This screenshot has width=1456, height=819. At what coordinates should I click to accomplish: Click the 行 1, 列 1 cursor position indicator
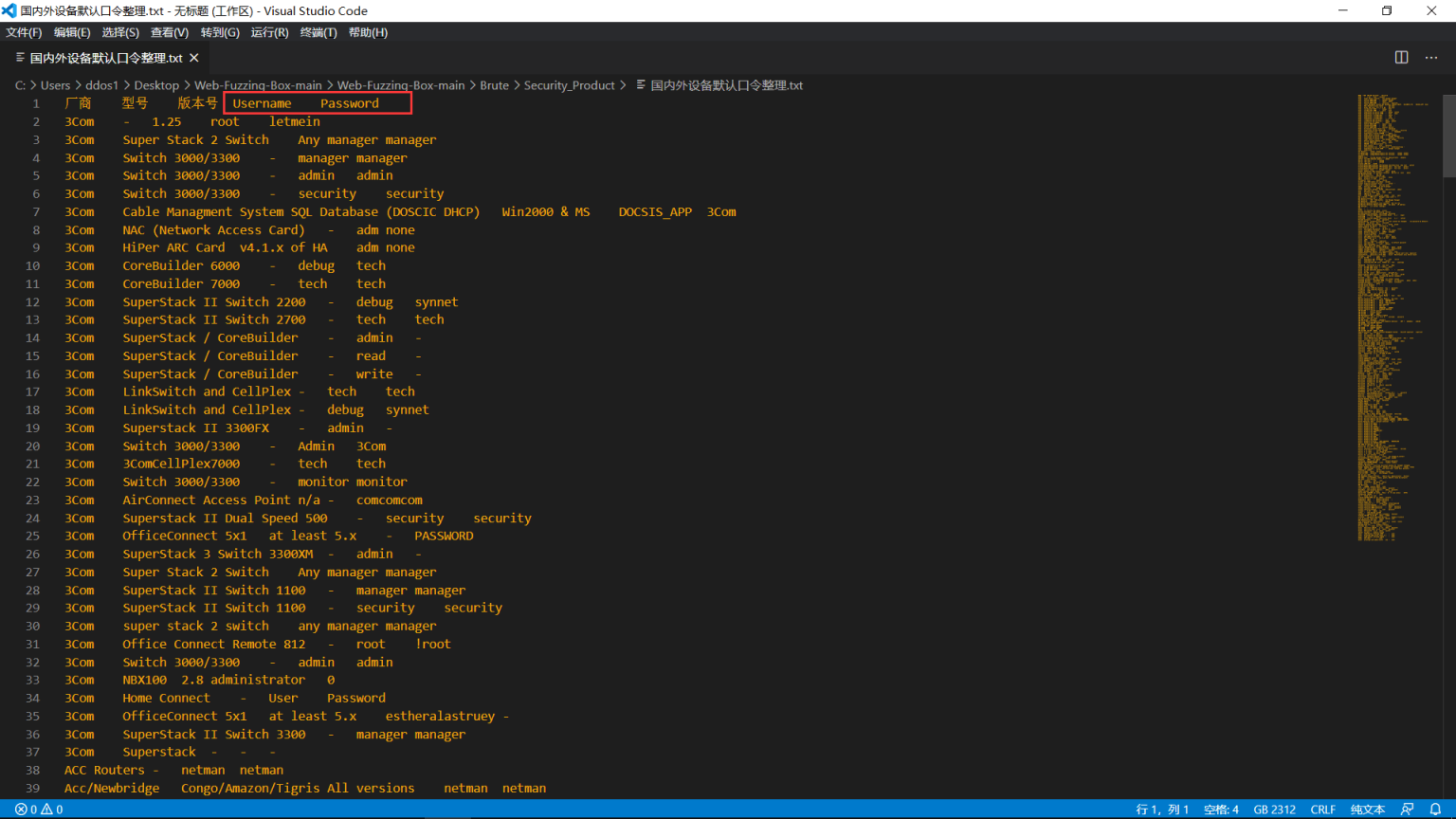pos(1162,809)
